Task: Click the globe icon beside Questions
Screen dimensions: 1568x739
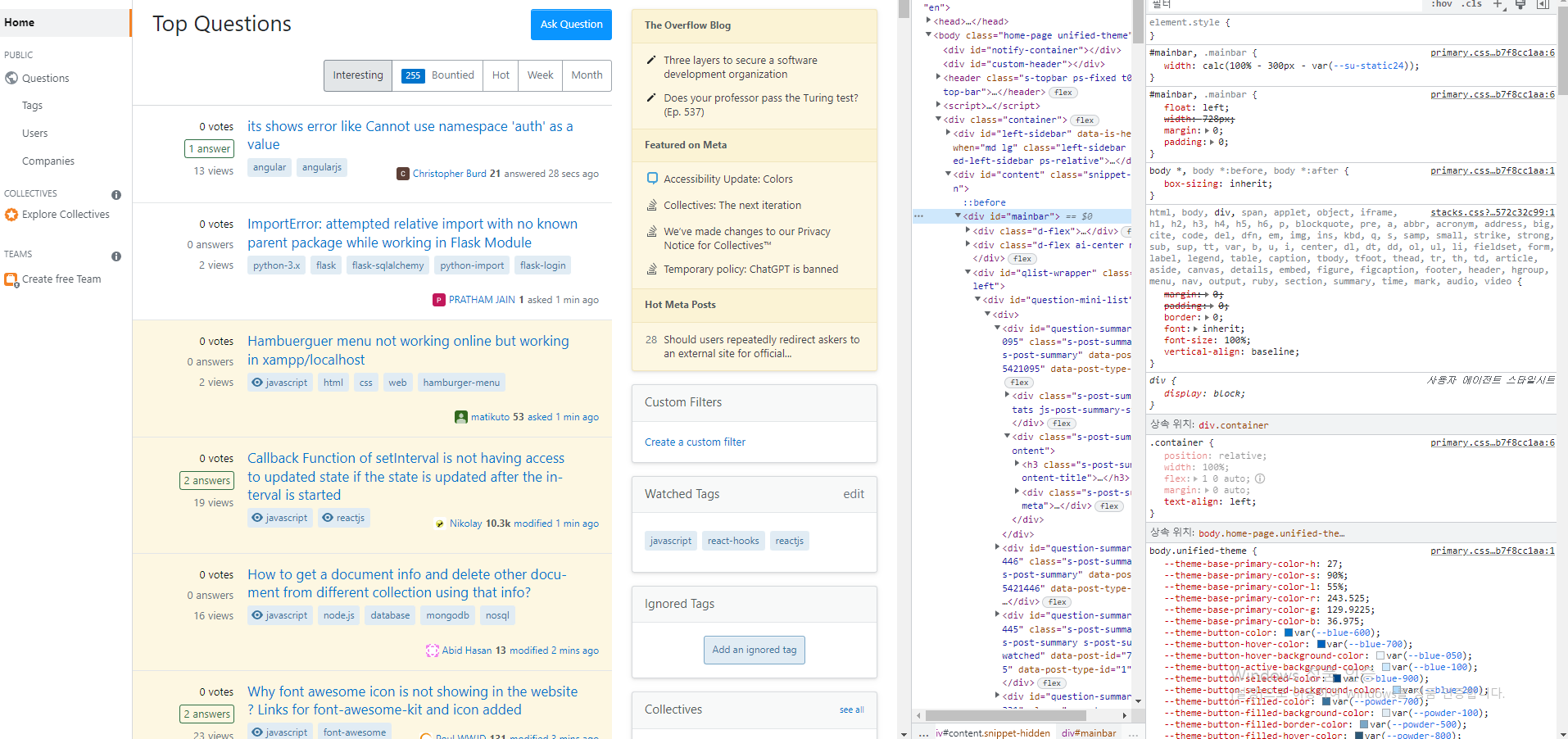Action: 11,79
